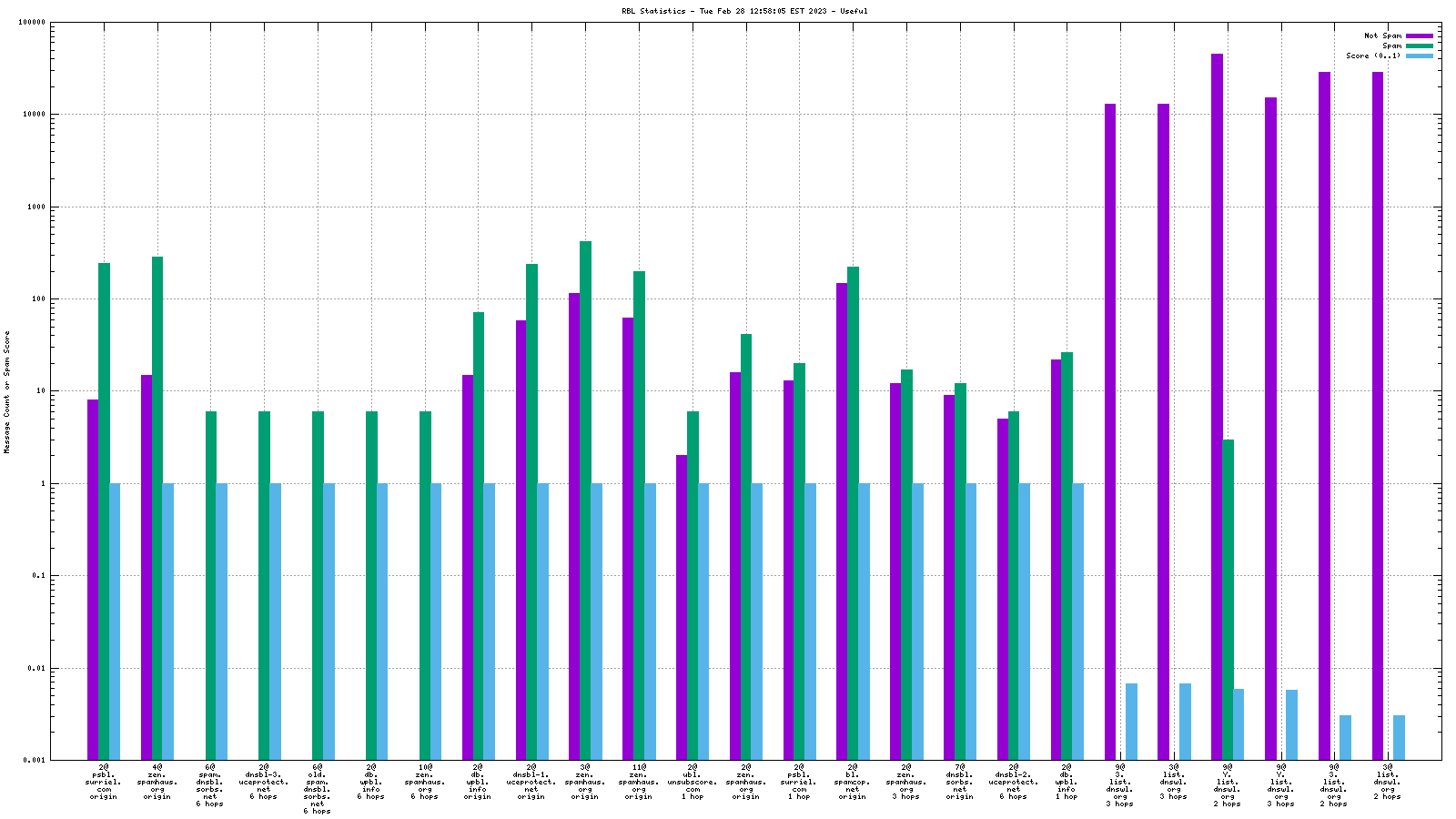1456x819 pixels.
Task: Select the 'Not Spam' legend label
Action: (x=1382, y=35)
